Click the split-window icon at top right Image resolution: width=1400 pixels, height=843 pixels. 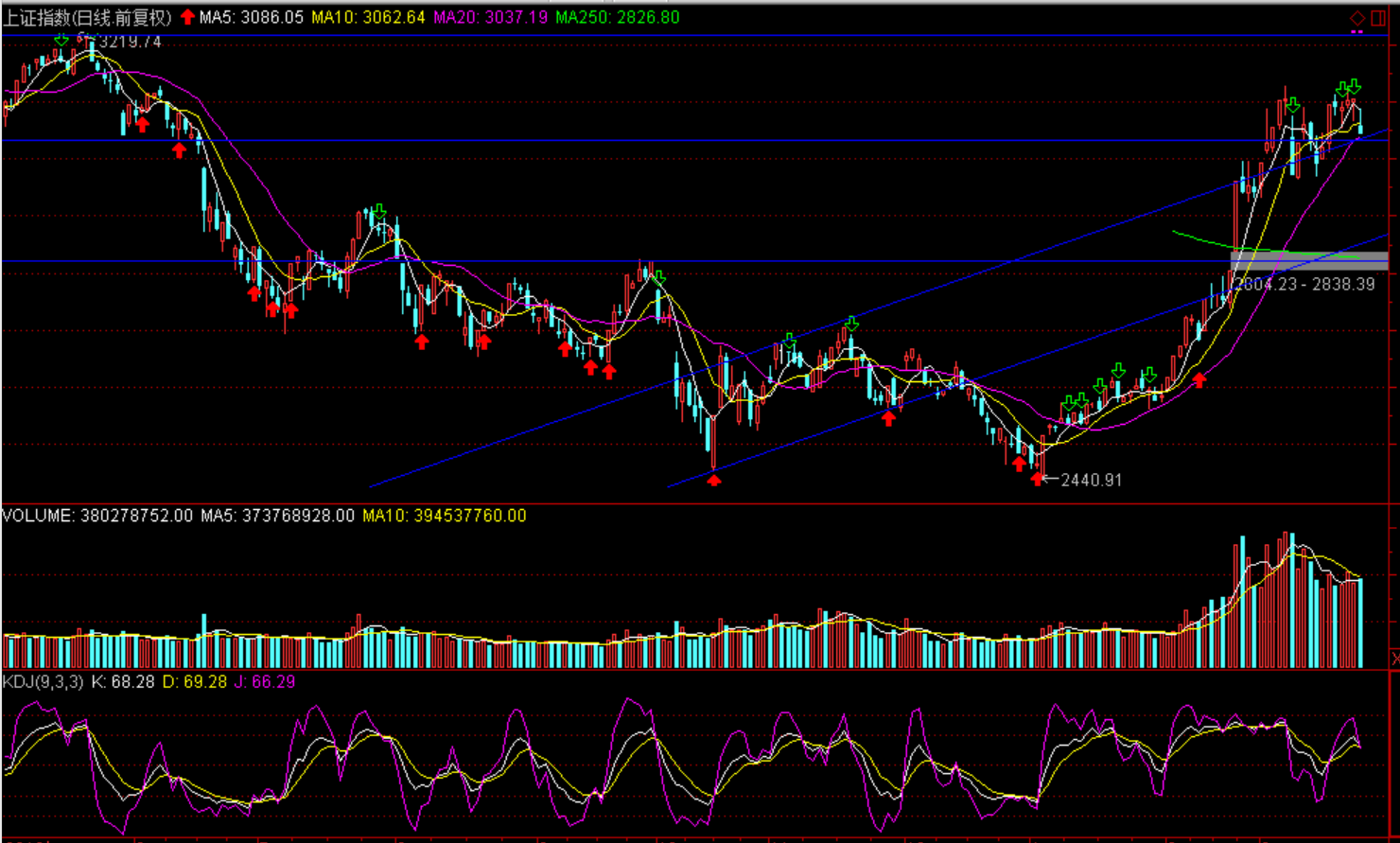[x=1378, y=18]
